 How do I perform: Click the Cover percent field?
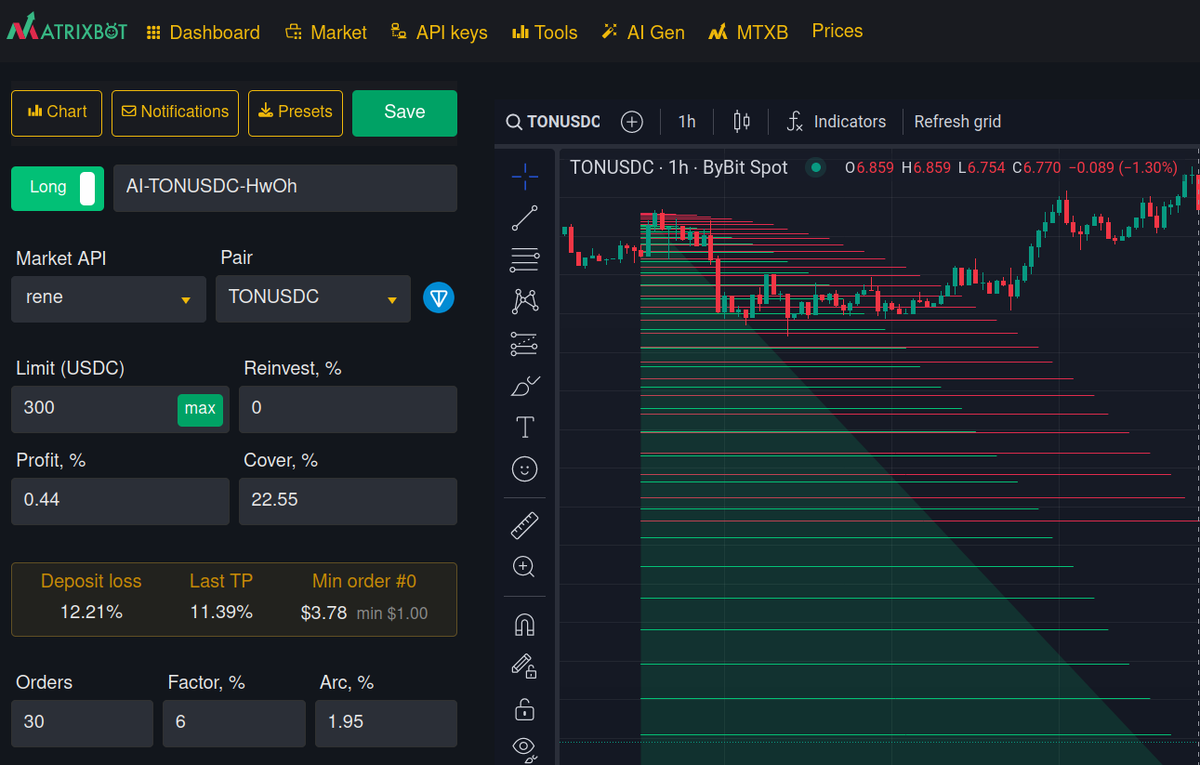[348, 501]
